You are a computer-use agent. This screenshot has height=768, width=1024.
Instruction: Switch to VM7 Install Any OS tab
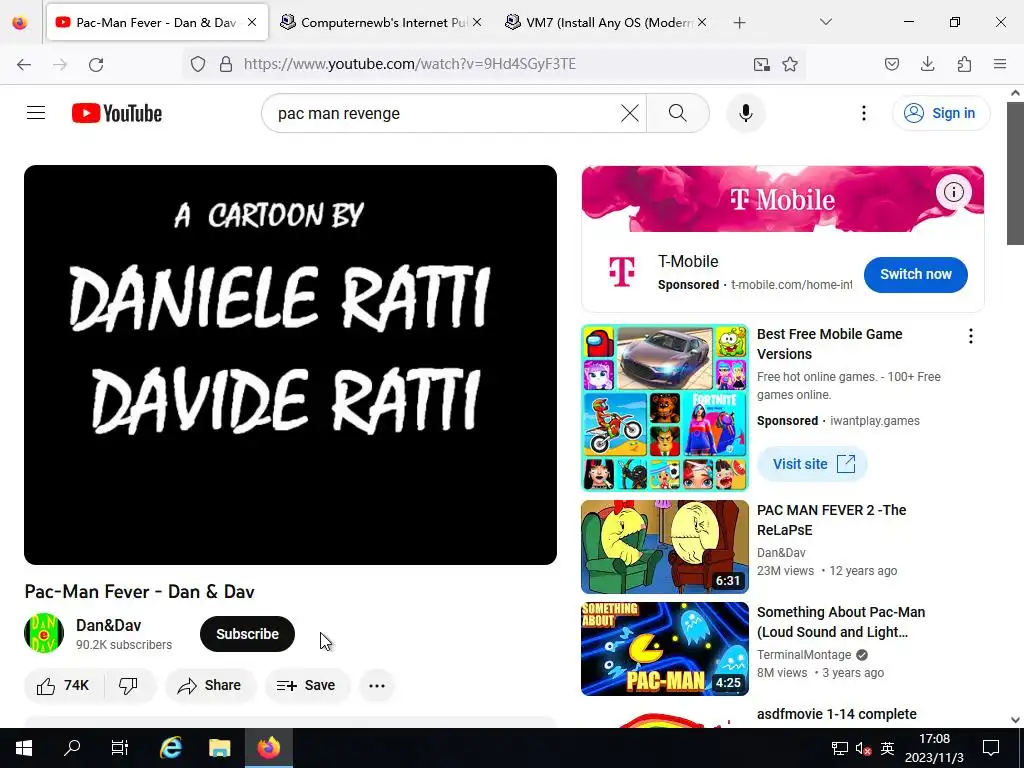[x=607, y=22]
